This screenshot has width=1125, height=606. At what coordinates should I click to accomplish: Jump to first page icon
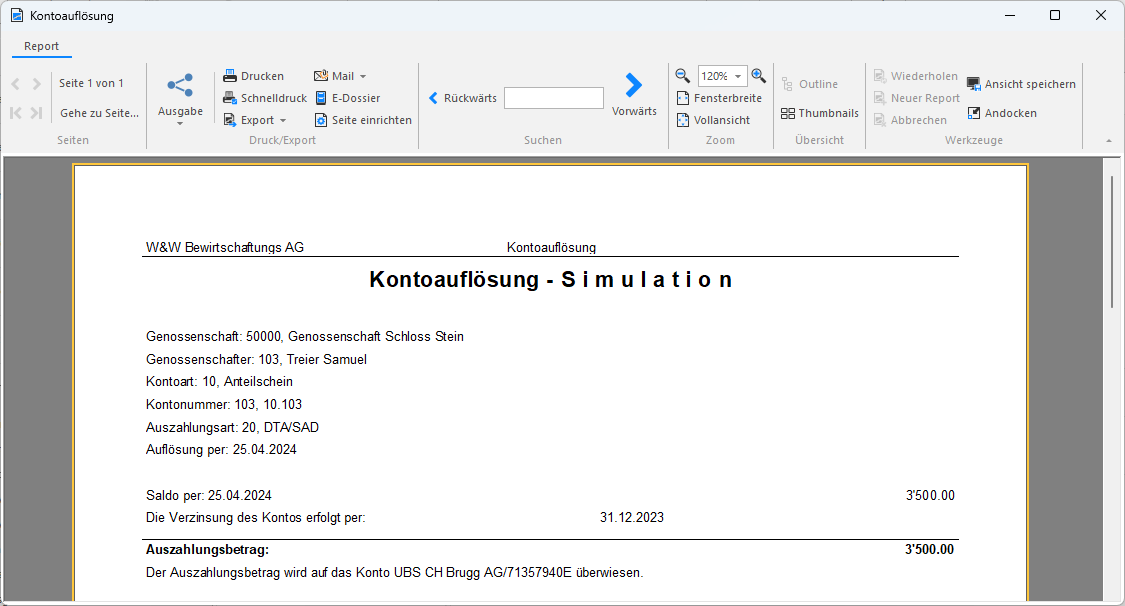coord(16,113)
